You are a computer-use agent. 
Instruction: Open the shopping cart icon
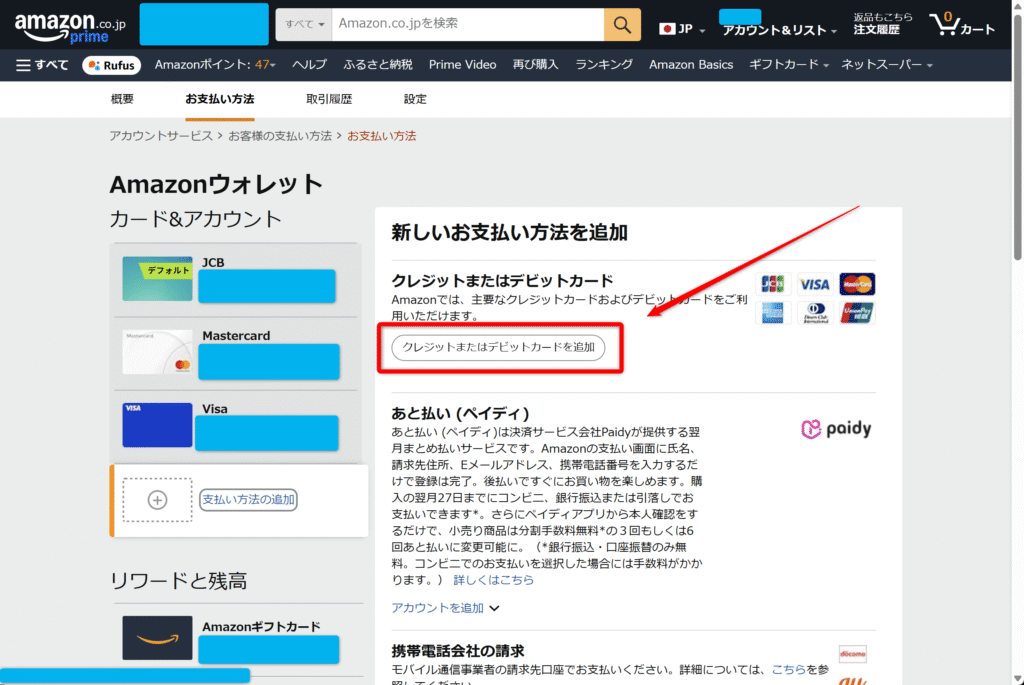tap(962, 25)
